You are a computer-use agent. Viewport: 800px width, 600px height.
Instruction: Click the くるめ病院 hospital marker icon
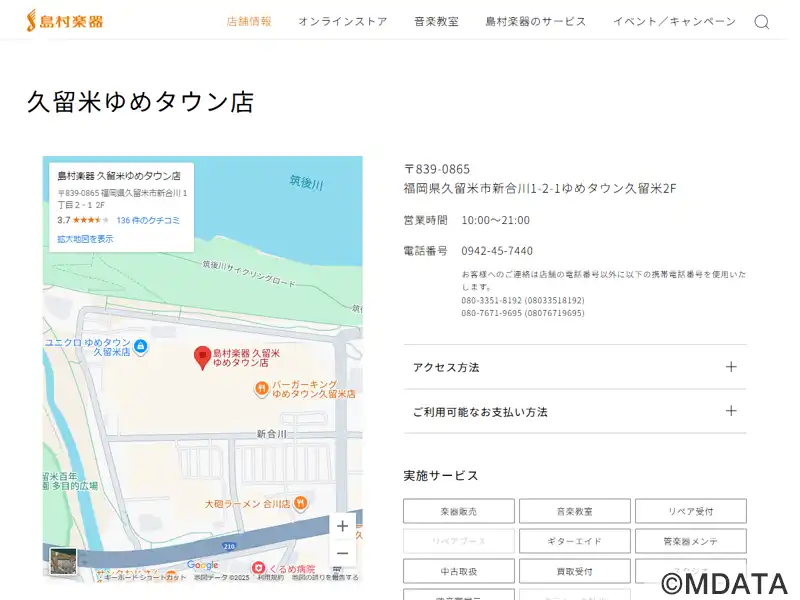pyautogui.click(x=258, y=568)
